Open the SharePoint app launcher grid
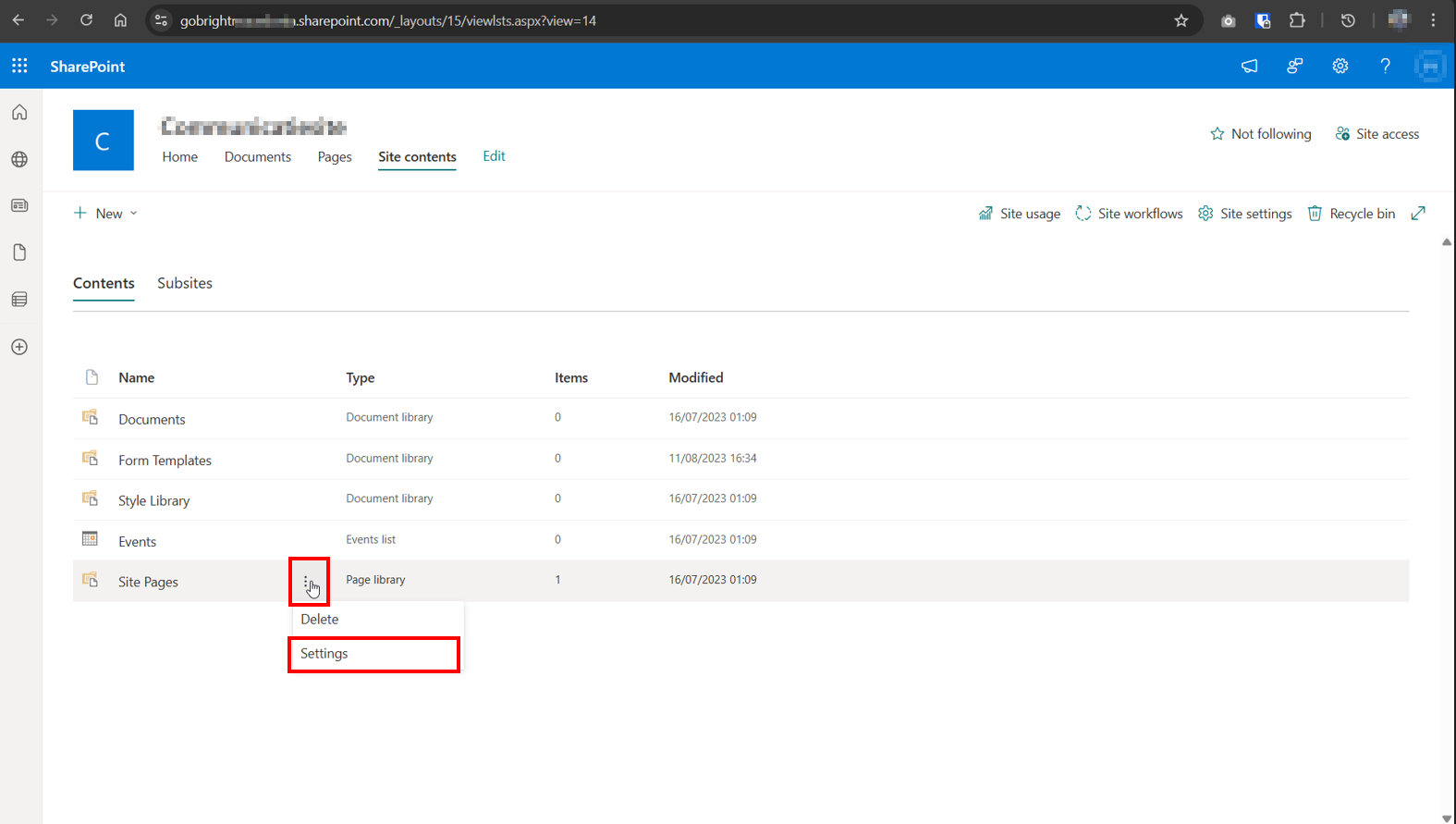 click(x=19, y=66)
